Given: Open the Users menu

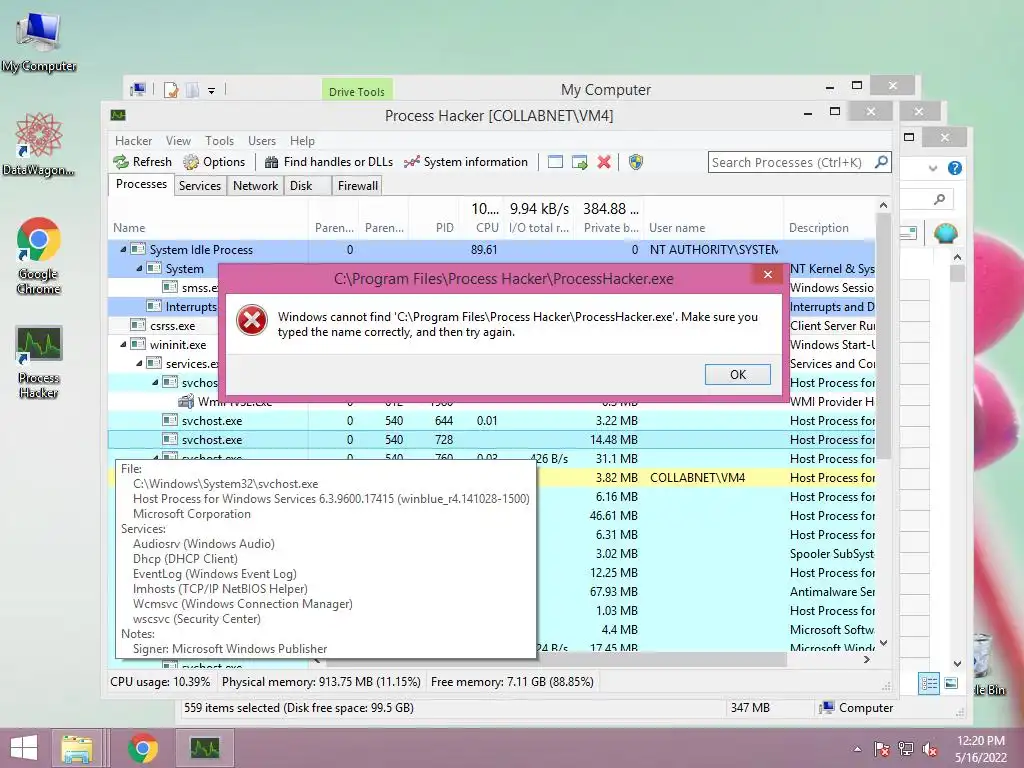Looking at the screenshot, I should coord(262,140).
